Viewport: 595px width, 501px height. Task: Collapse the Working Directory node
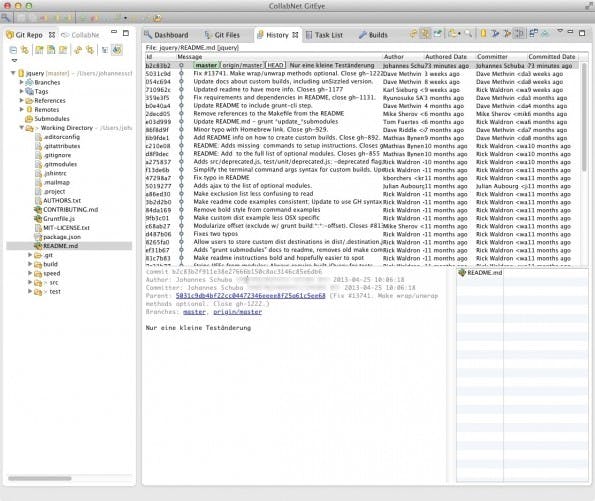pos(22,128)
